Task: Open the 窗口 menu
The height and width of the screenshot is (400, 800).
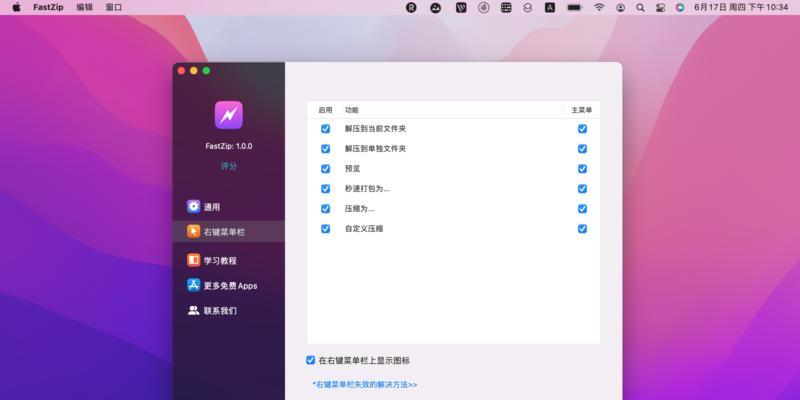Action: (x=114, y=8)
